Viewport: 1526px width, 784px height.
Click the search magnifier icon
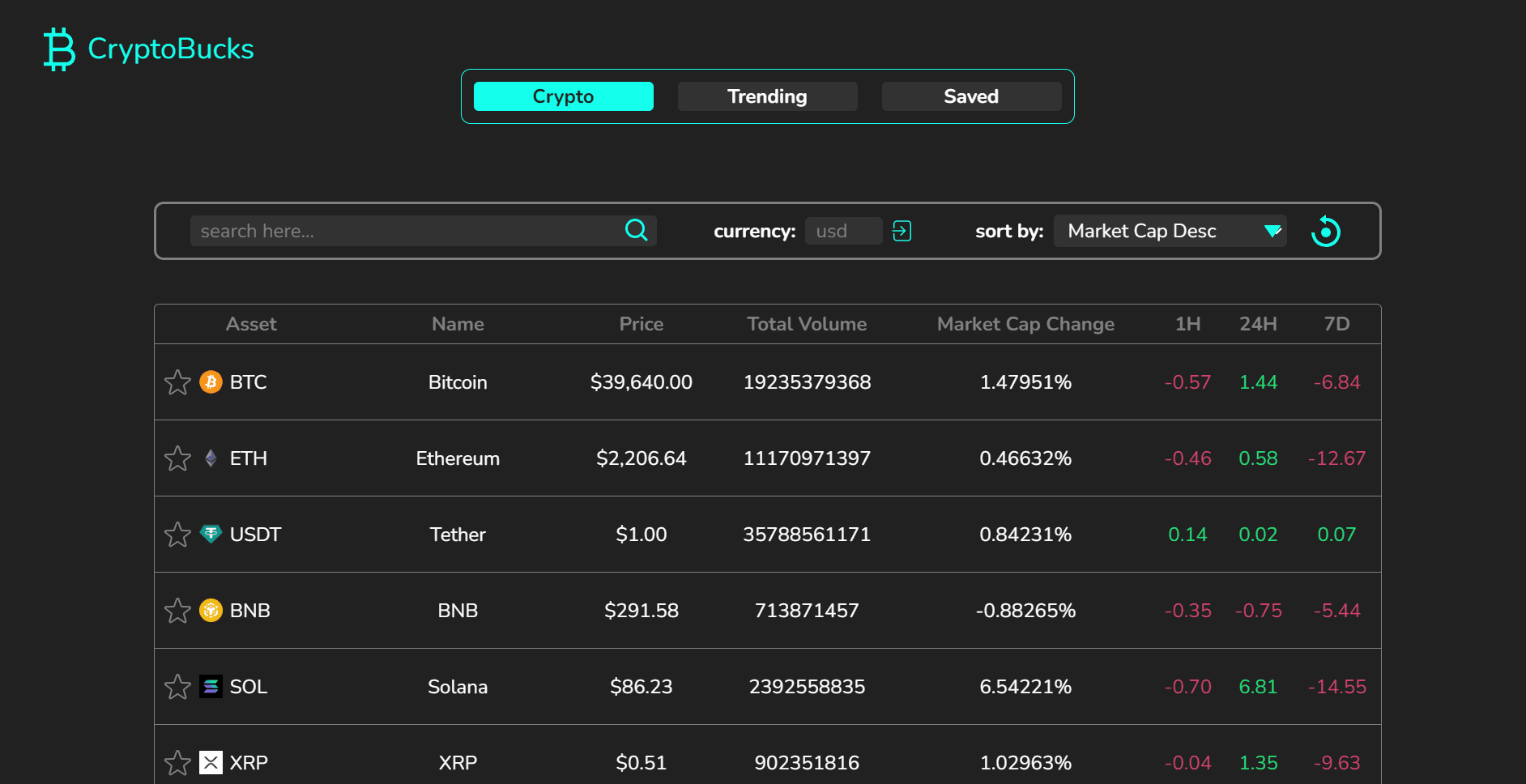637,231
